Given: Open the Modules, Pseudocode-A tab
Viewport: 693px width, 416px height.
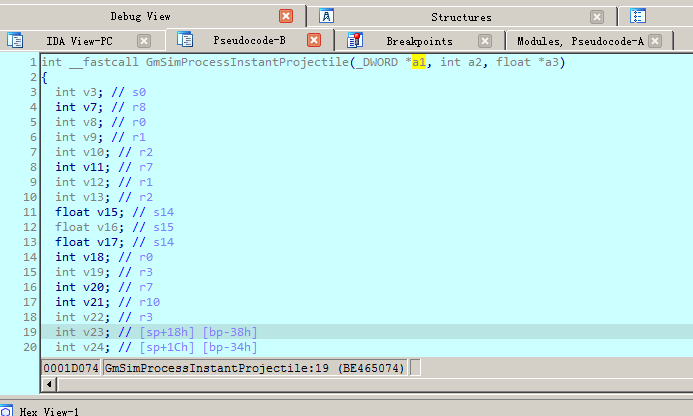Looking at the screenshot, I should 580,41.
